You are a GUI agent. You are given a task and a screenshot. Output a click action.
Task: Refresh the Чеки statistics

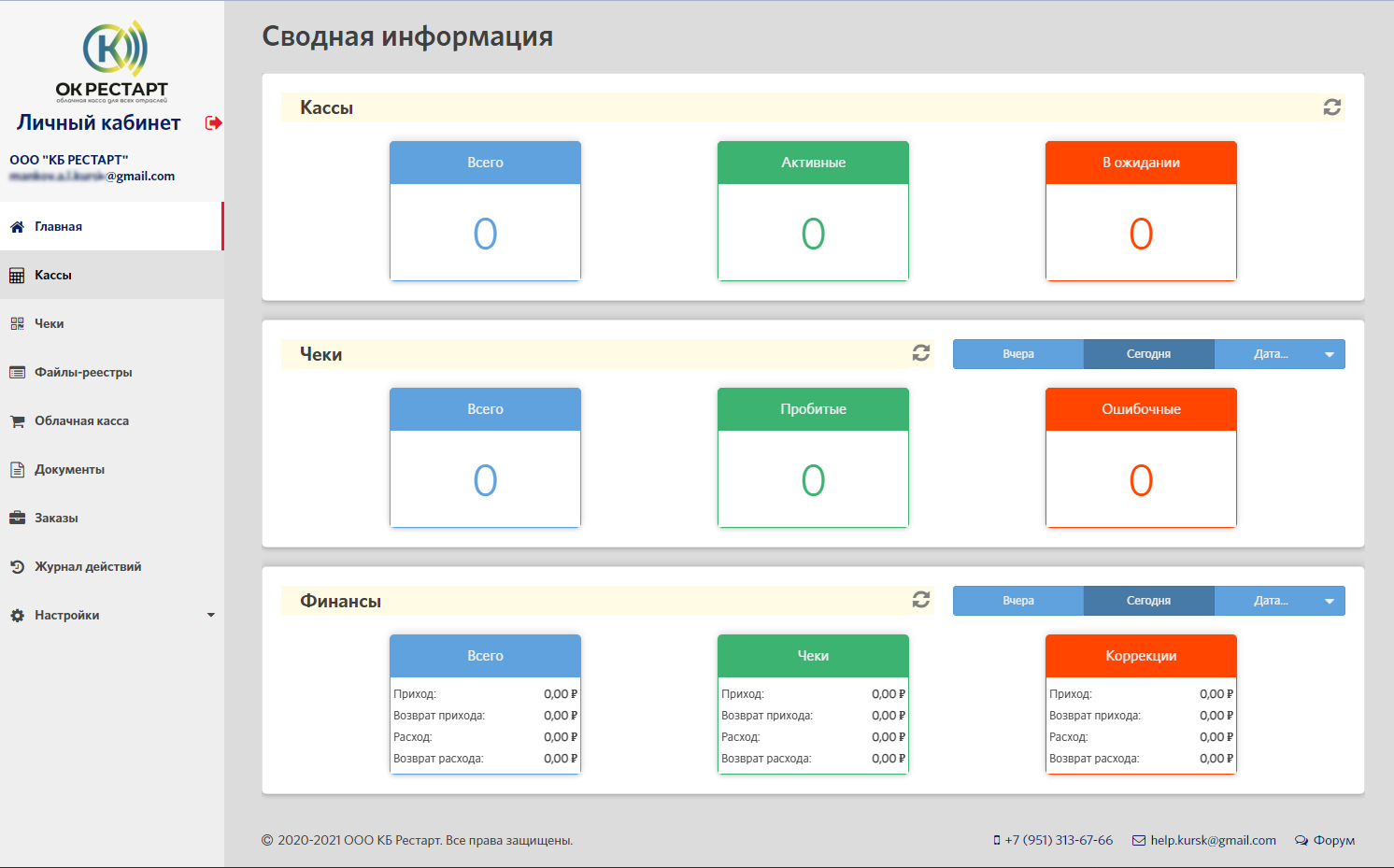(922, 353)
